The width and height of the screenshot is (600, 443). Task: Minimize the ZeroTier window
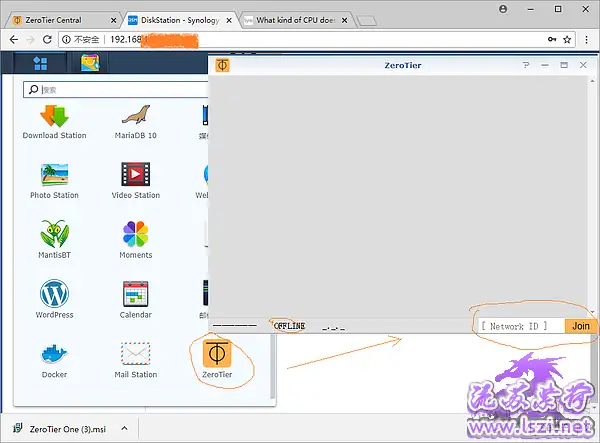pos(545,65)
